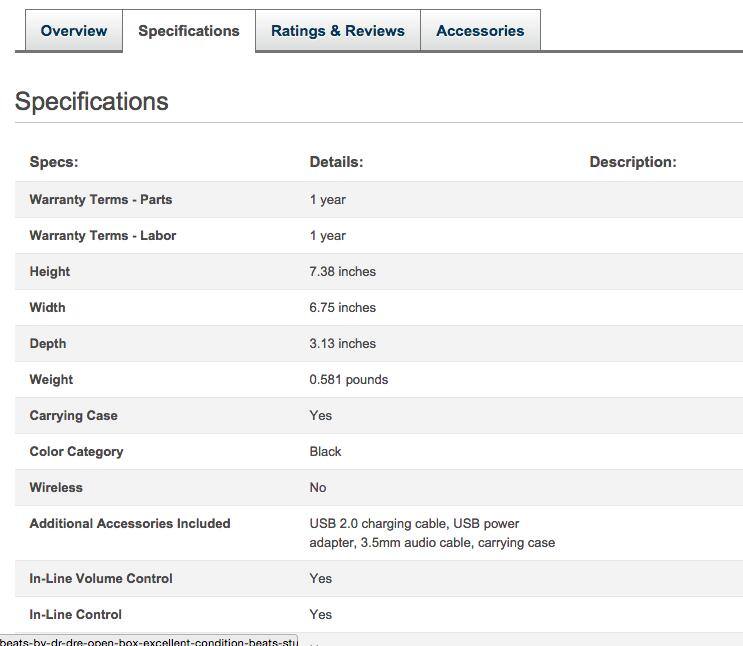Click the Weight value 0.581 pounds
This screenshot has width=743, height=646.
[349, 380]
